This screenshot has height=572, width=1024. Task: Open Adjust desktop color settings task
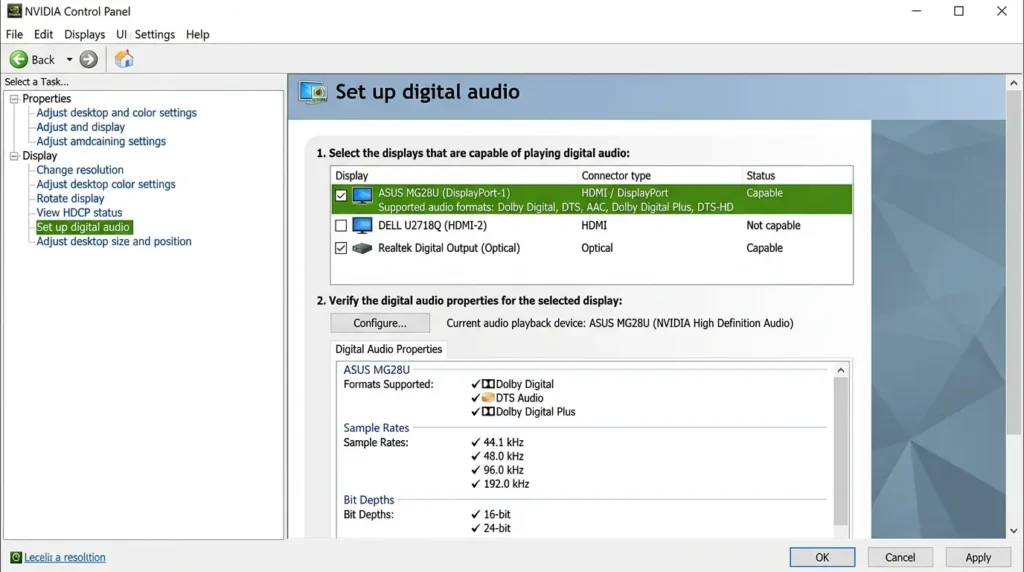[106, 185]
